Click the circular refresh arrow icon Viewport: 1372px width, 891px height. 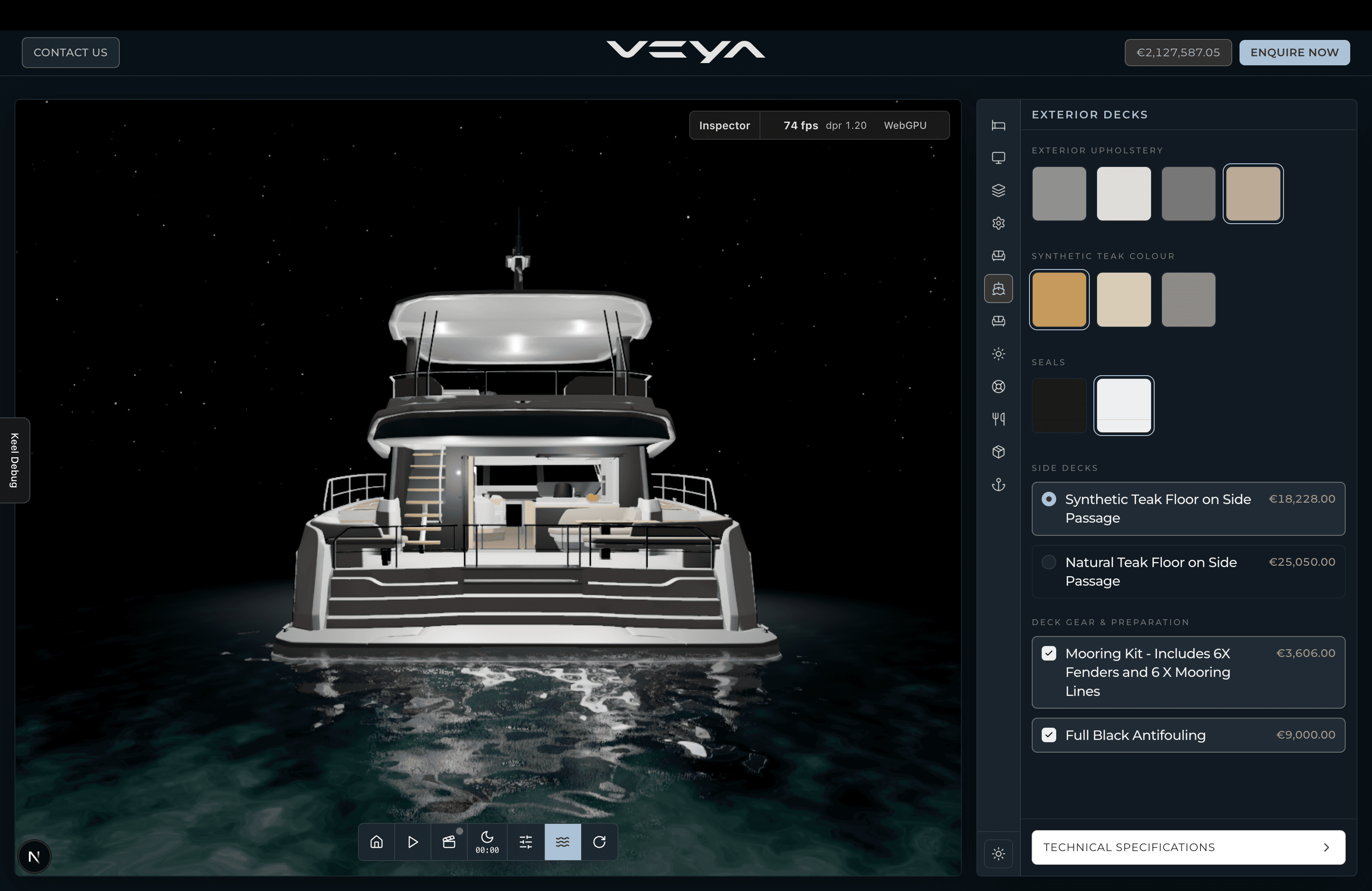(599, 842)
